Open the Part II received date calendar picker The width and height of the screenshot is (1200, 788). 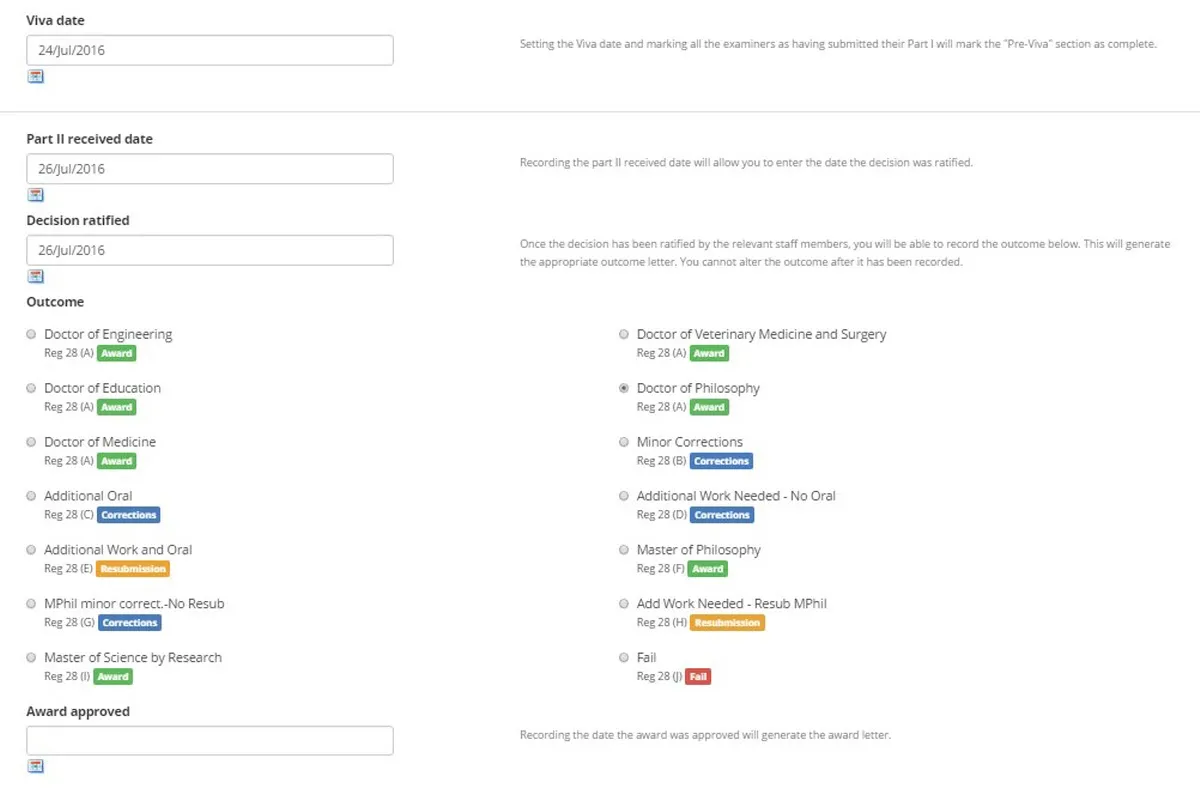point(35,195)
